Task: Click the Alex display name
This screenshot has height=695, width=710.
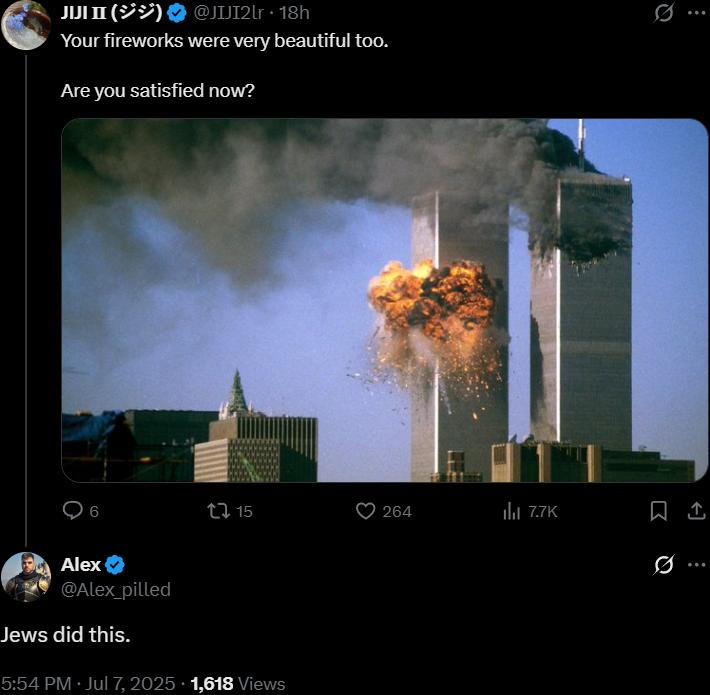Action: pyautogui.click(x=81, y=565)
